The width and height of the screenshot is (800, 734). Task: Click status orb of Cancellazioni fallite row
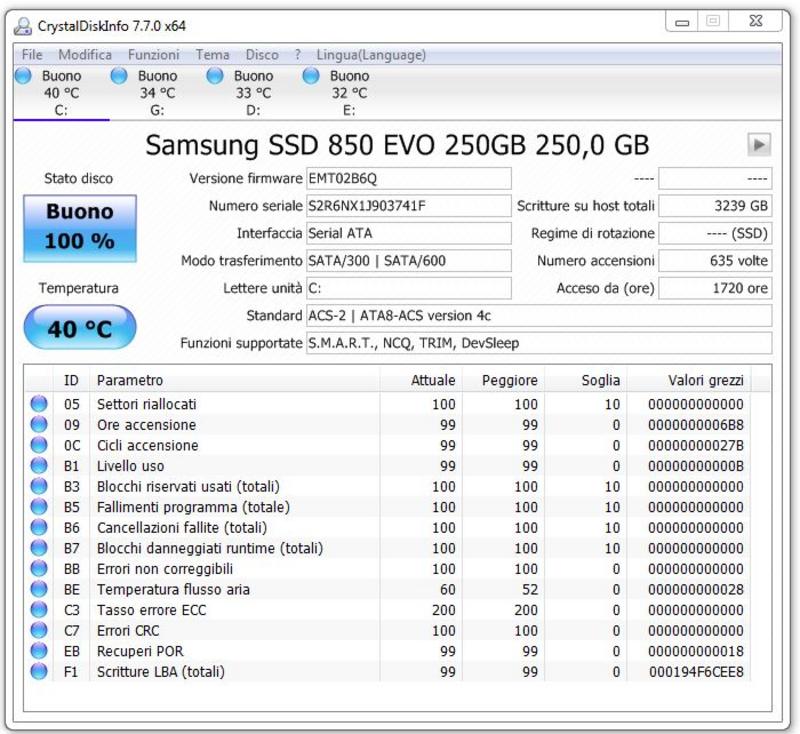39,527
